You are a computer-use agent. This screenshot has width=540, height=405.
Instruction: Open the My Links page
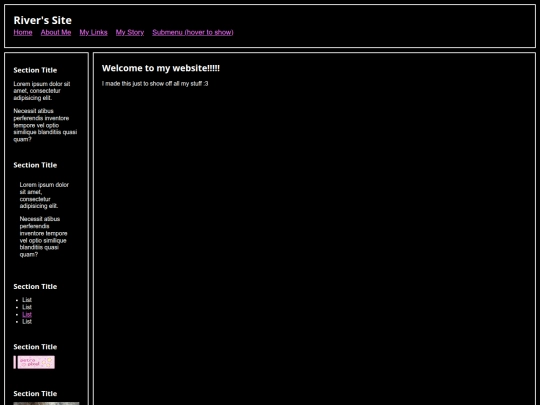[93, 32]
